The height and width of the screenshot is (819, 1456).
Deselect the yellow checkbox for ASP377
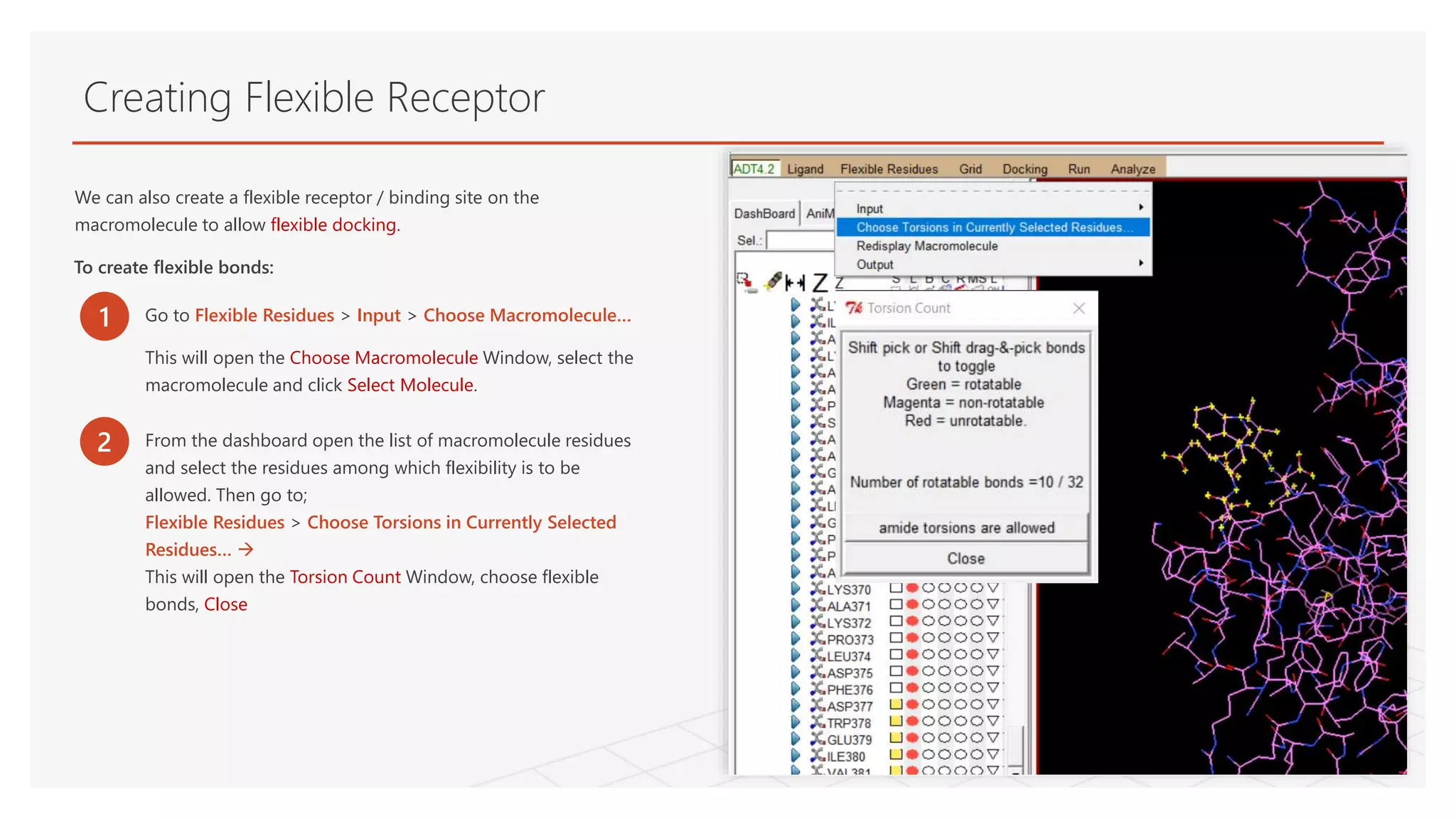click(x=896, y=705)
